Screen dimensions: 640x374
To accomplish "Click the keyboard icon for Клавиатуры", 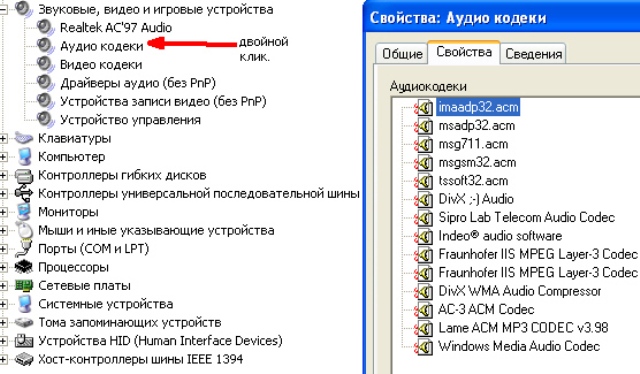I will pyautogui.click(x=24, y=138).
